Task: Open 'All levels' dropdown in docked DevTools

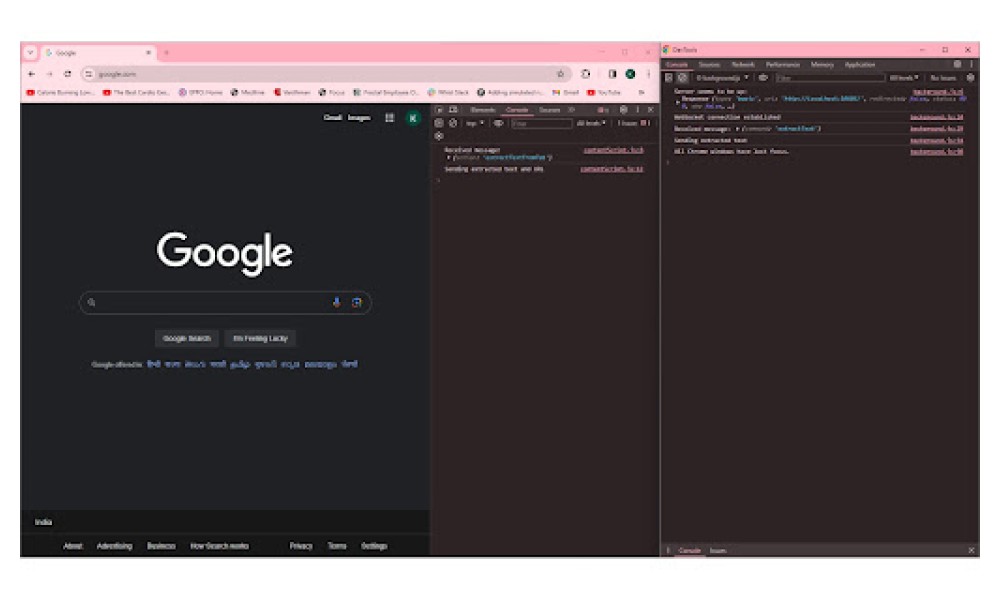Action: click(591, 123)
